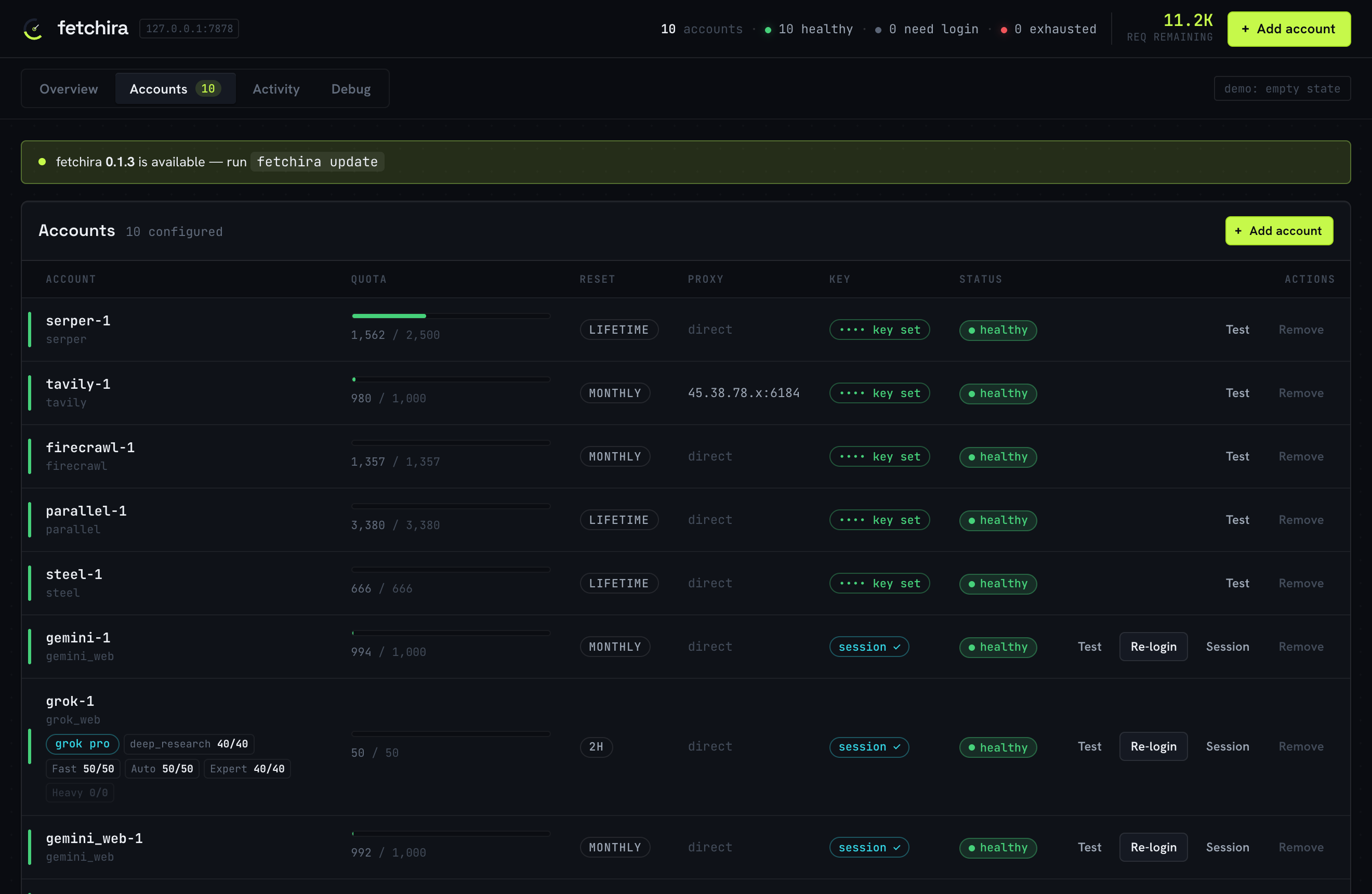This screenshot has height=894, width=1372.
Task: Open the Activity tab
Action: pos(276,89)
